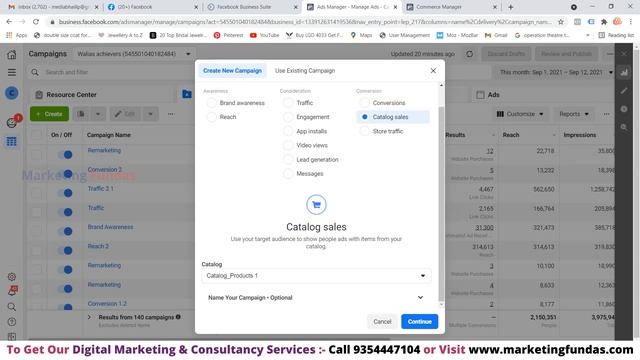This screenshot has height=360, width=640.
Task: Open the notifications face icon with red badge
Action: pyautogui.click(x=12, y=122)
